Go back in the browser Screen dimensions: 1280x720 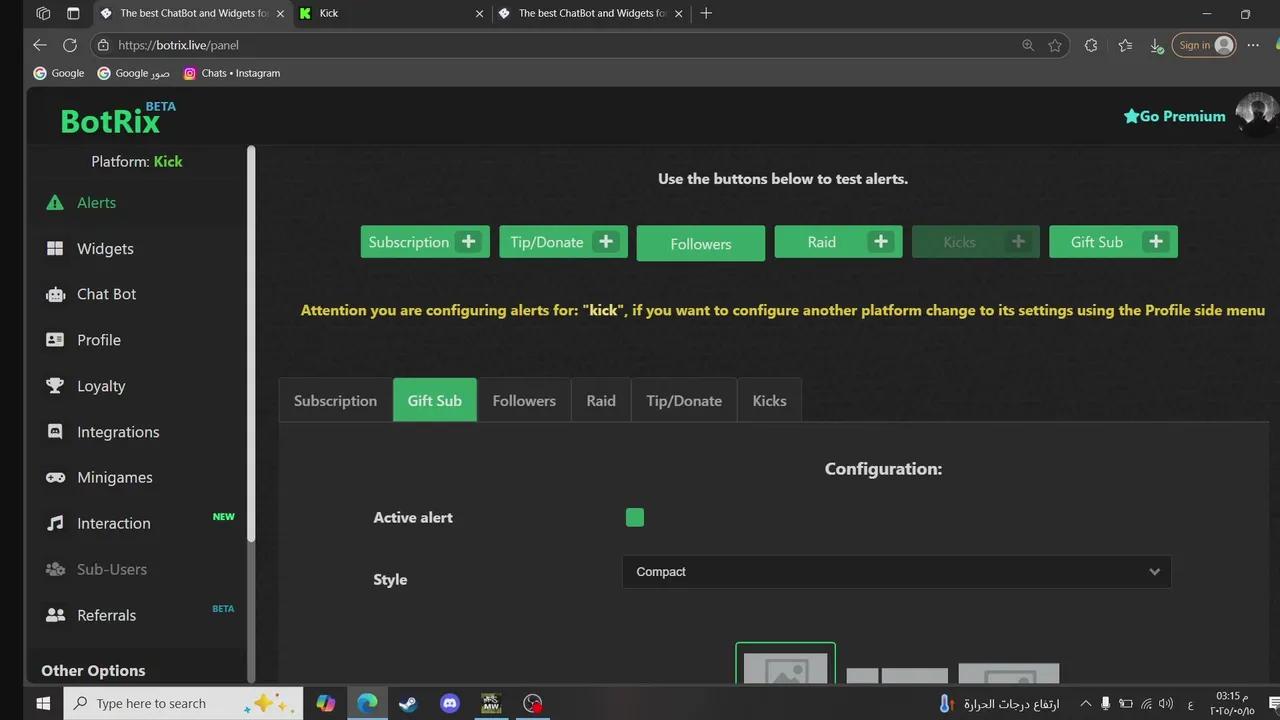tap(40, 45)
